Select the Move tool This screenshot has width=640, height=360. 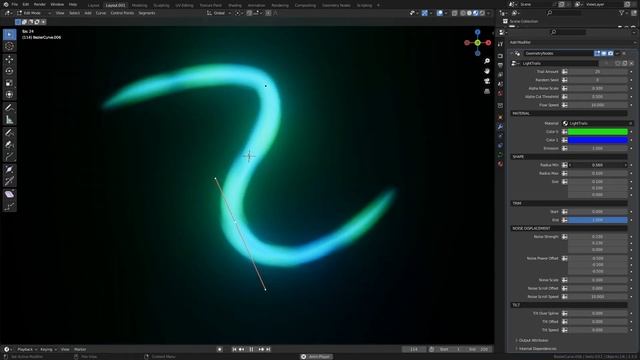pyautogui.click(x=9, y=60)
